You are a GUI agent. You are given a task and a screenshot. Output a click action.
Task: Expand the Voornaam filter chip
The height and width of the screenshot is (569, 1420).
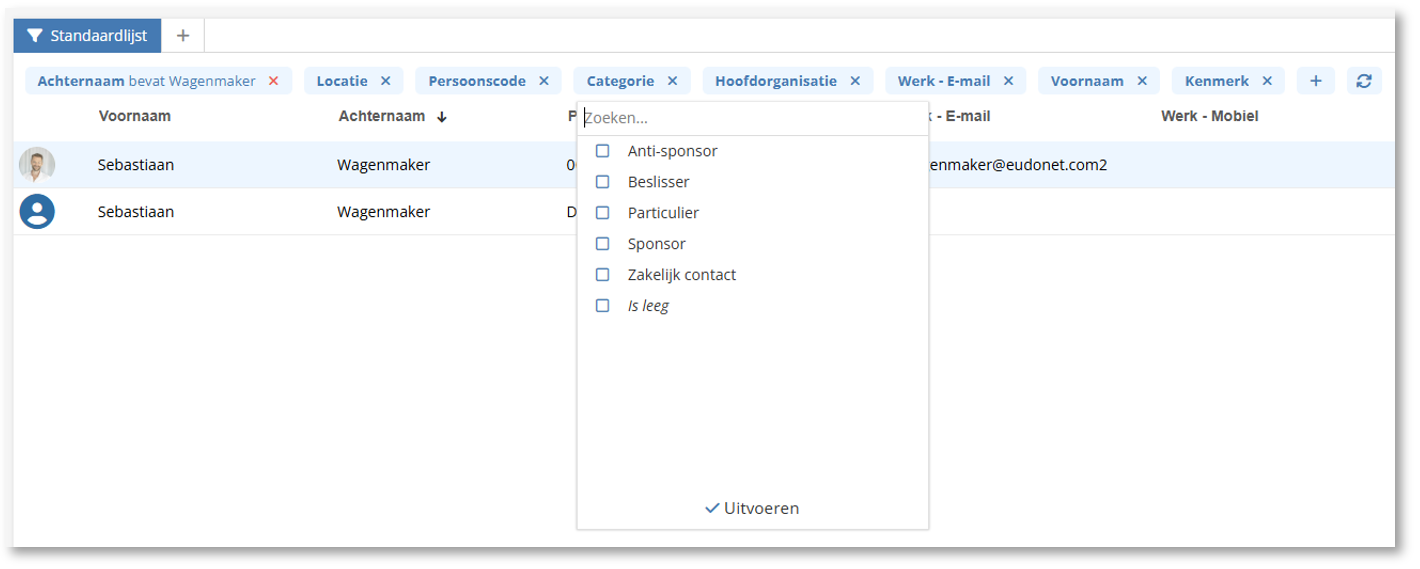point(1087,81)
